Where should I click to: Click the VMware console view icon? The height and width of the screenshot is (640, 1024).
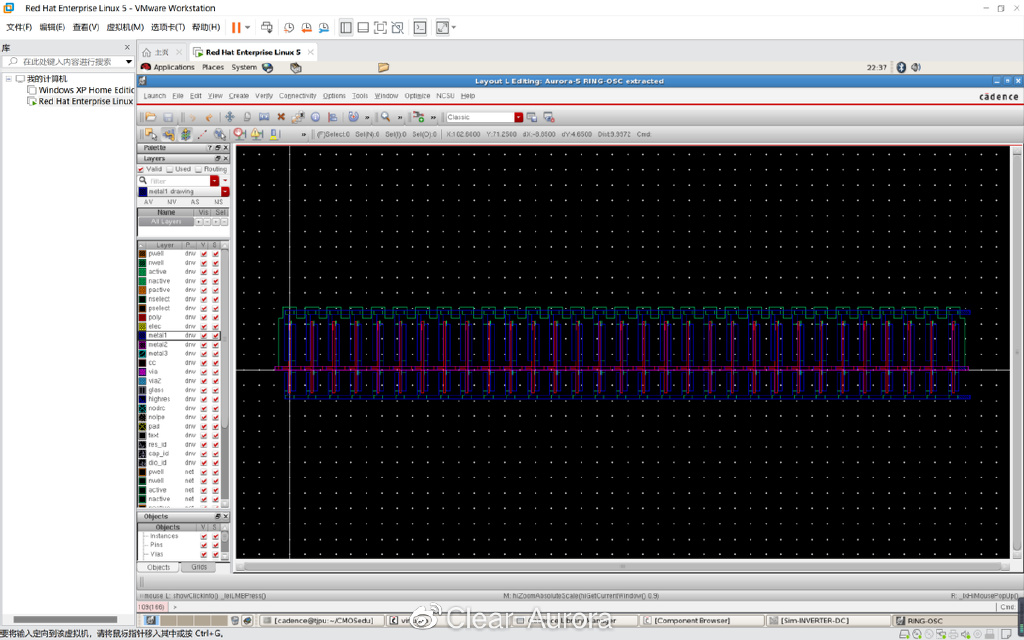pos(421,27)
